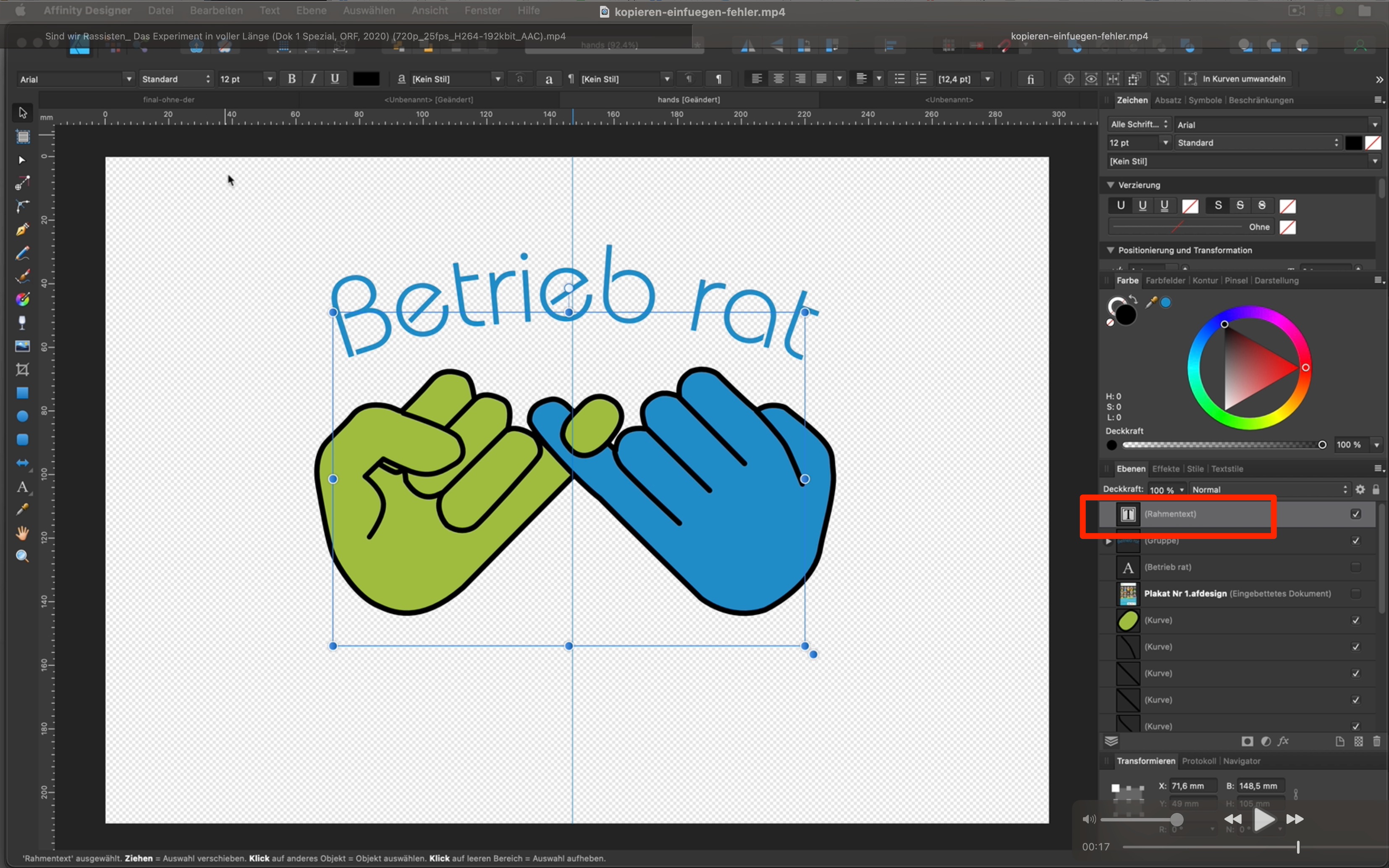
Task: Select the Node tool
Action: tap(22, 160)
